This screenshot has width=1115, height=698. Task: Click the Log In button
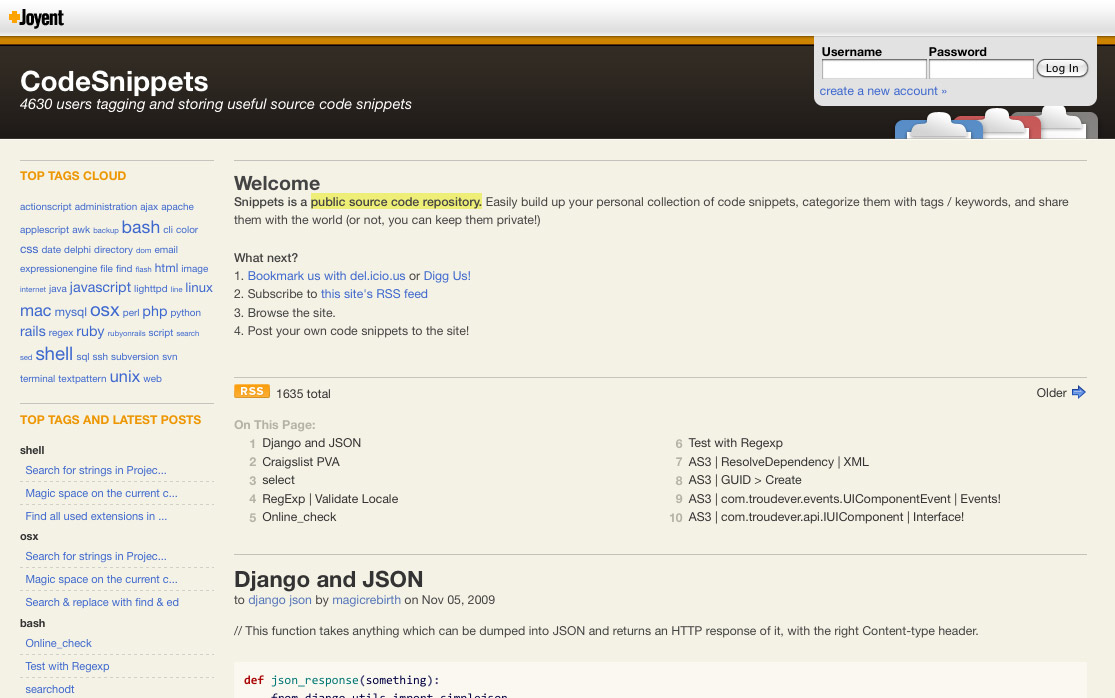point(1062,68)
